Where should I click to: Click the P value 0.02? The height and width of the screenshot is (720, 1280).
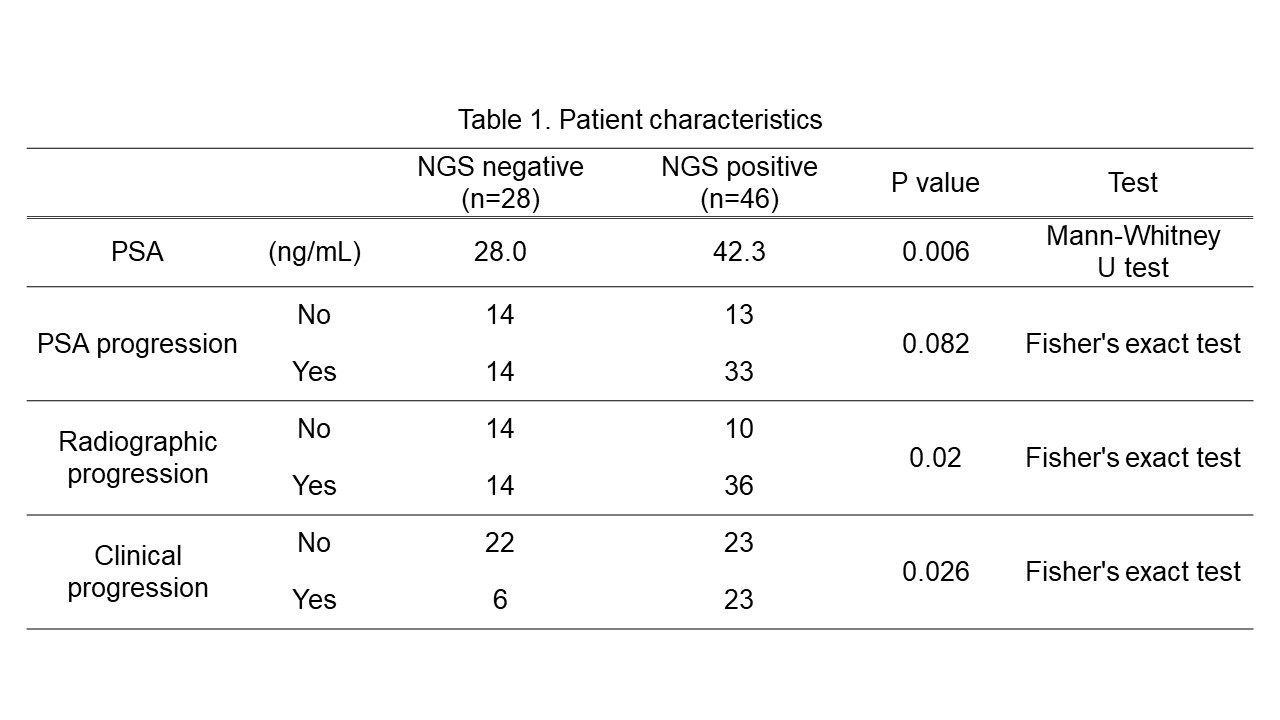click(935, 458)
